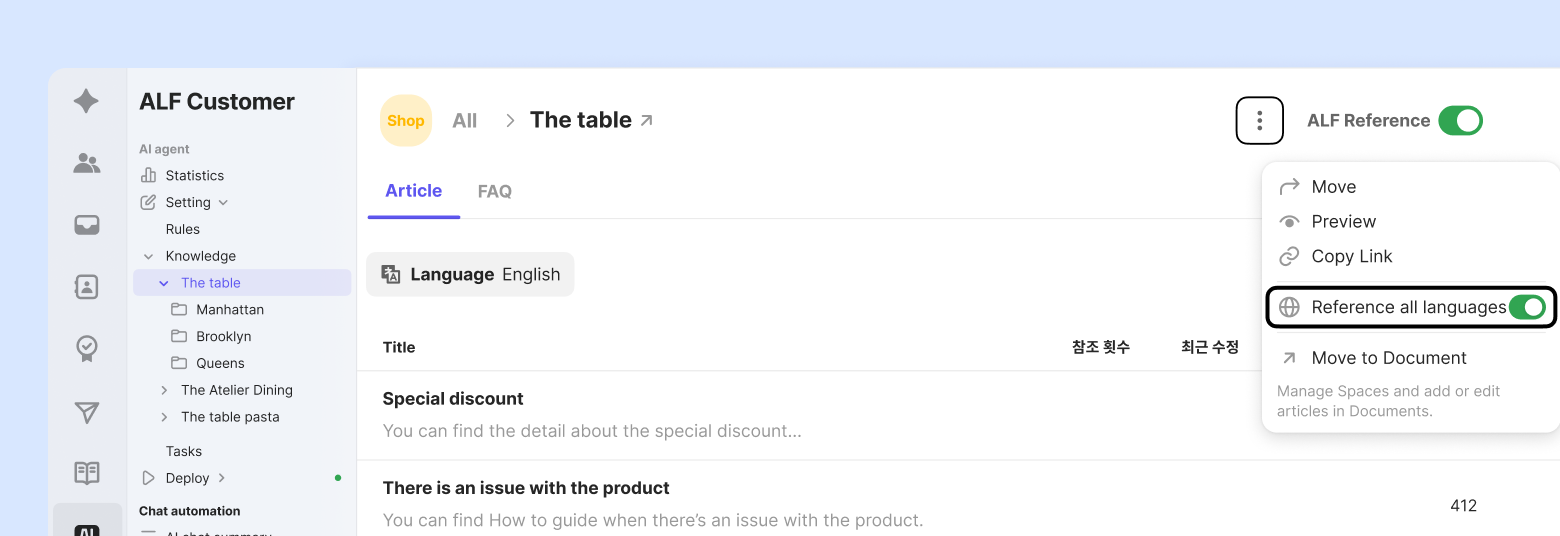The height and width of the screenshot is (536, 1560).
Task: Expand The Atelier Dining tree item
Action: [164, 390]
